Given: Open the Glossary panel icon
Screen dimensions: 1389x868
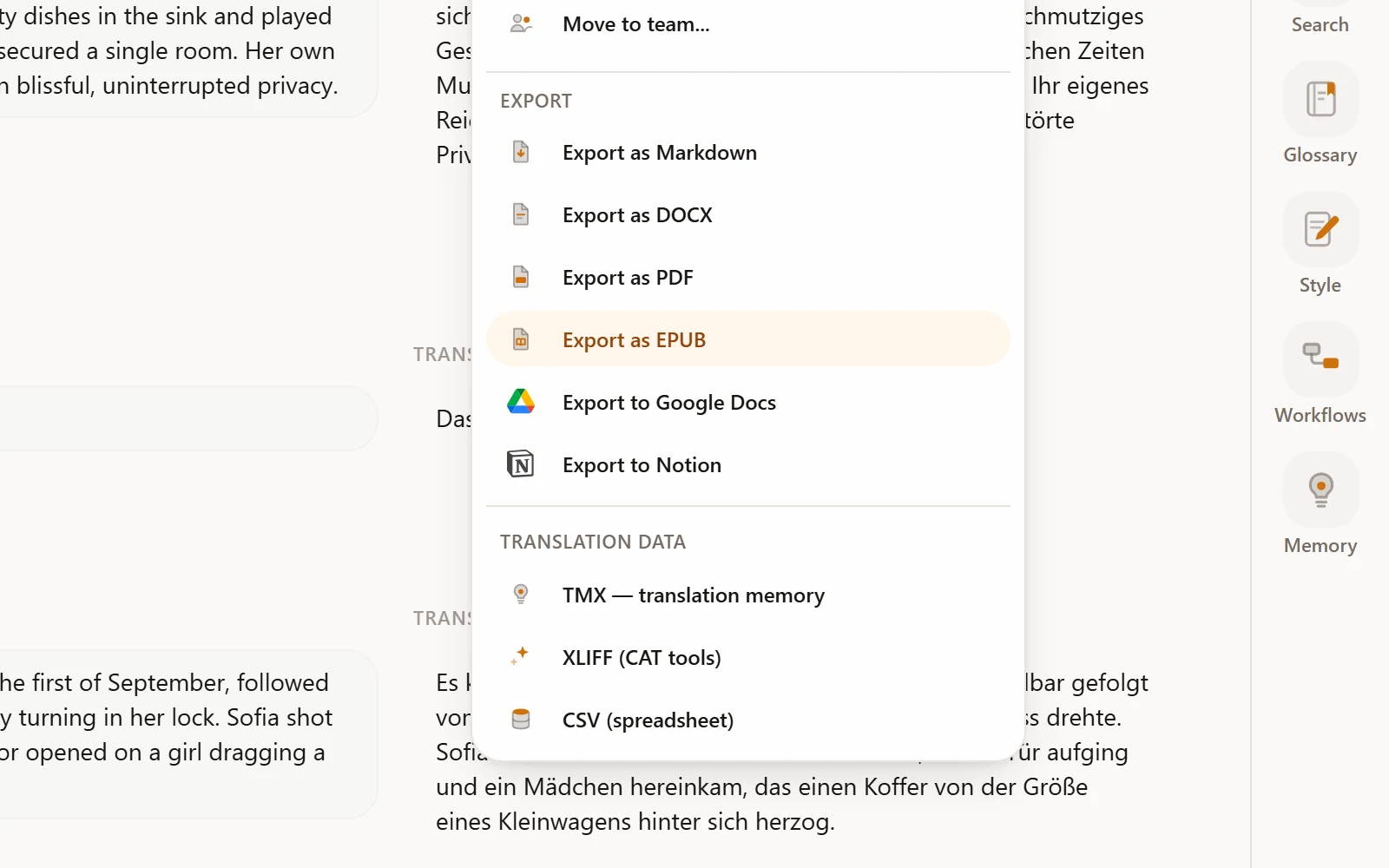Looking at the screenshot, I should [x=1320, y=99].
